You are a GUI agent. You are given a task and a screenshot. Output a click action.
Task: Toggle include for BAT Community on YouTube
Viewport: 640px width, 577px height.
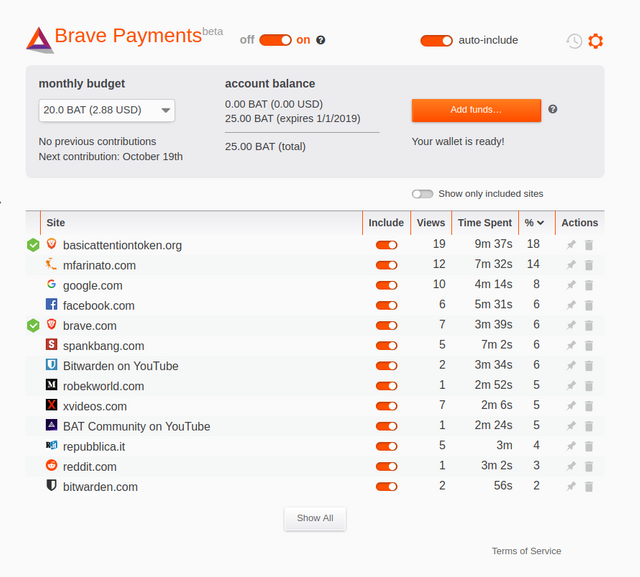[x=387, y=426]
